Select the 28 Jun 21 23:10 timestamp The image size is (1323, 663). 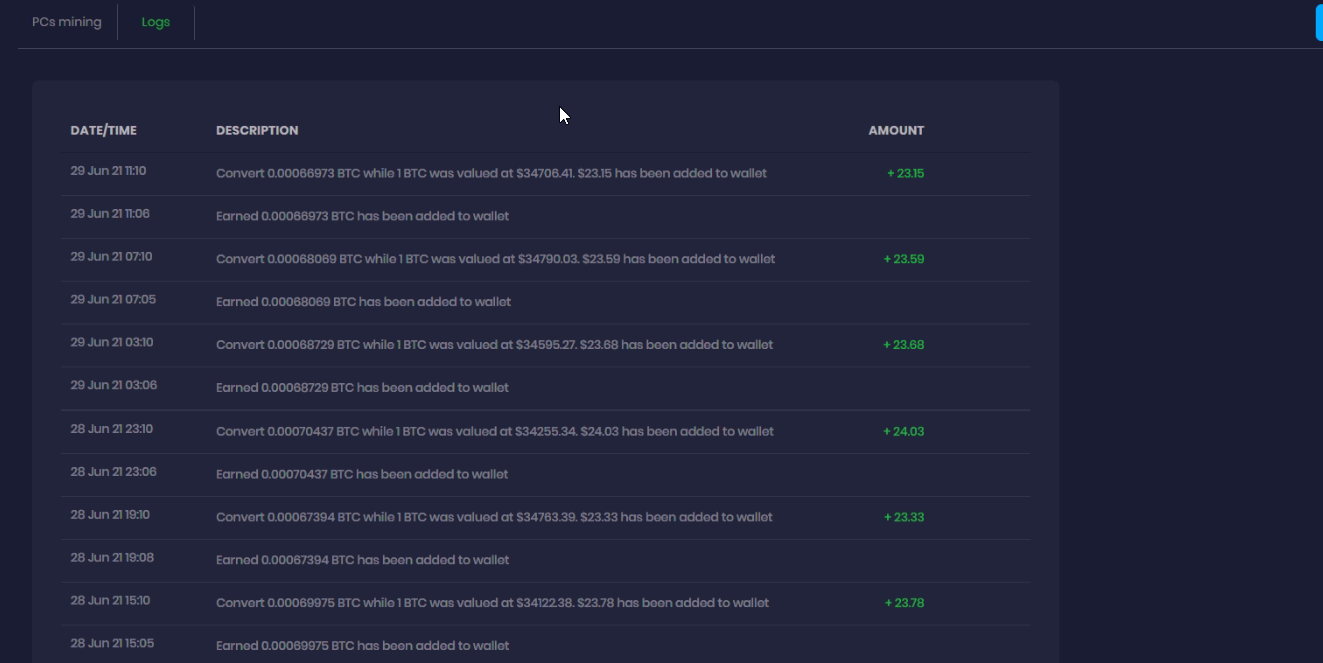coord(111,429)
